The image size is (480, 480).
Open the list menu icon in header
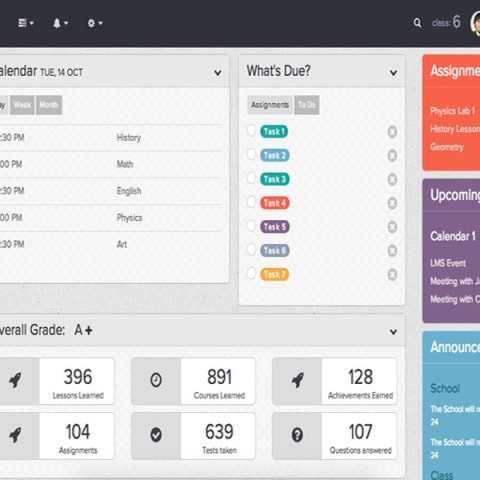coord(26,23)
